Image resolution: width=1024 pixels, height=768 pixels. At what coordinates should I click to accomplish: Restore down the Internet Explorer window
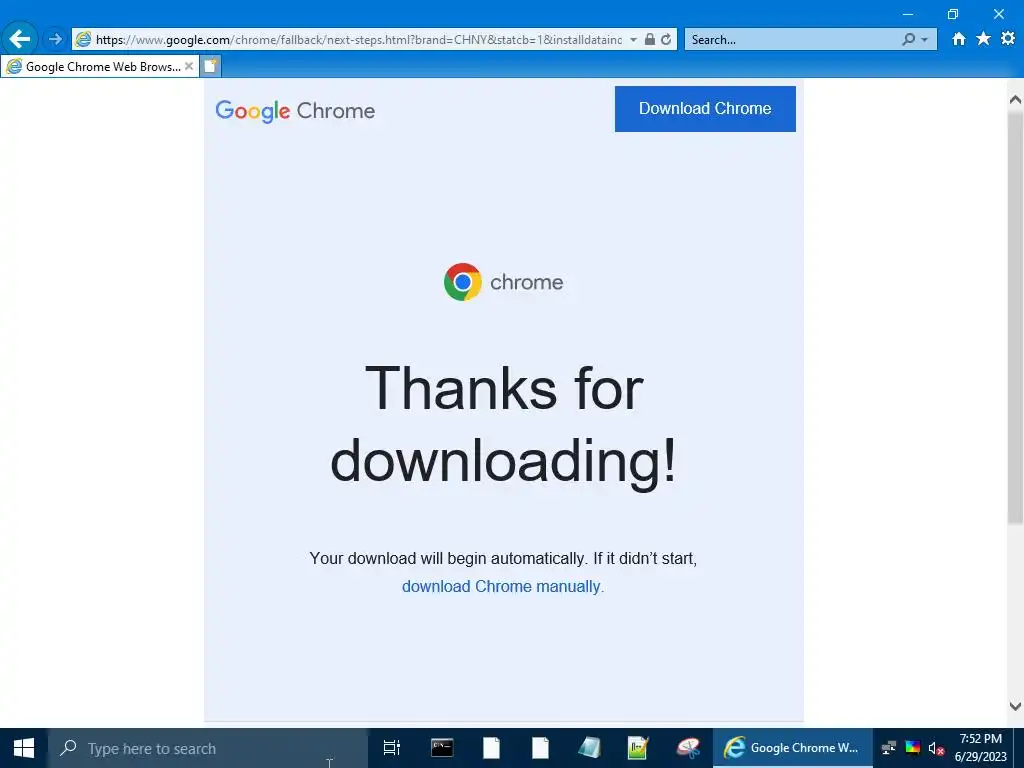(x=953, y=14)
